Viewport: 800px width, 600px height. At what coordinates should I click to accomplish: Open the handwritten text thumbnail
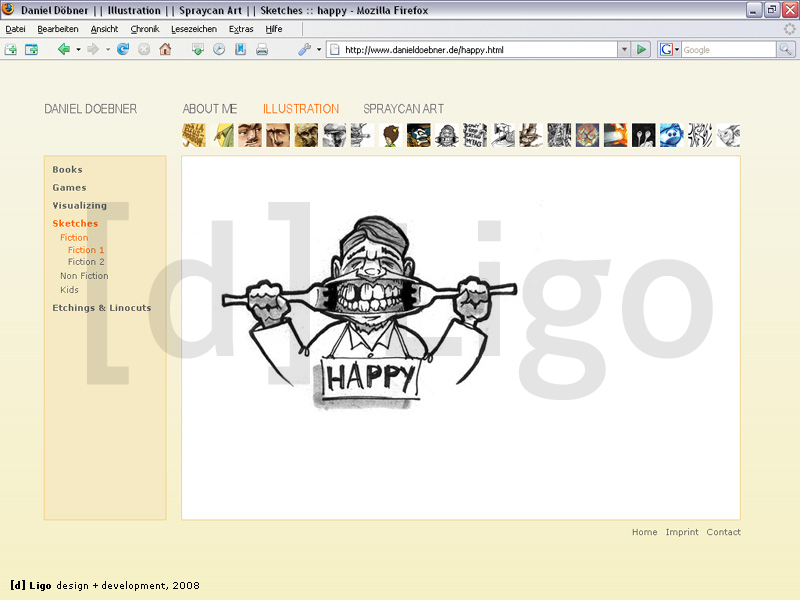pos(474,135)
